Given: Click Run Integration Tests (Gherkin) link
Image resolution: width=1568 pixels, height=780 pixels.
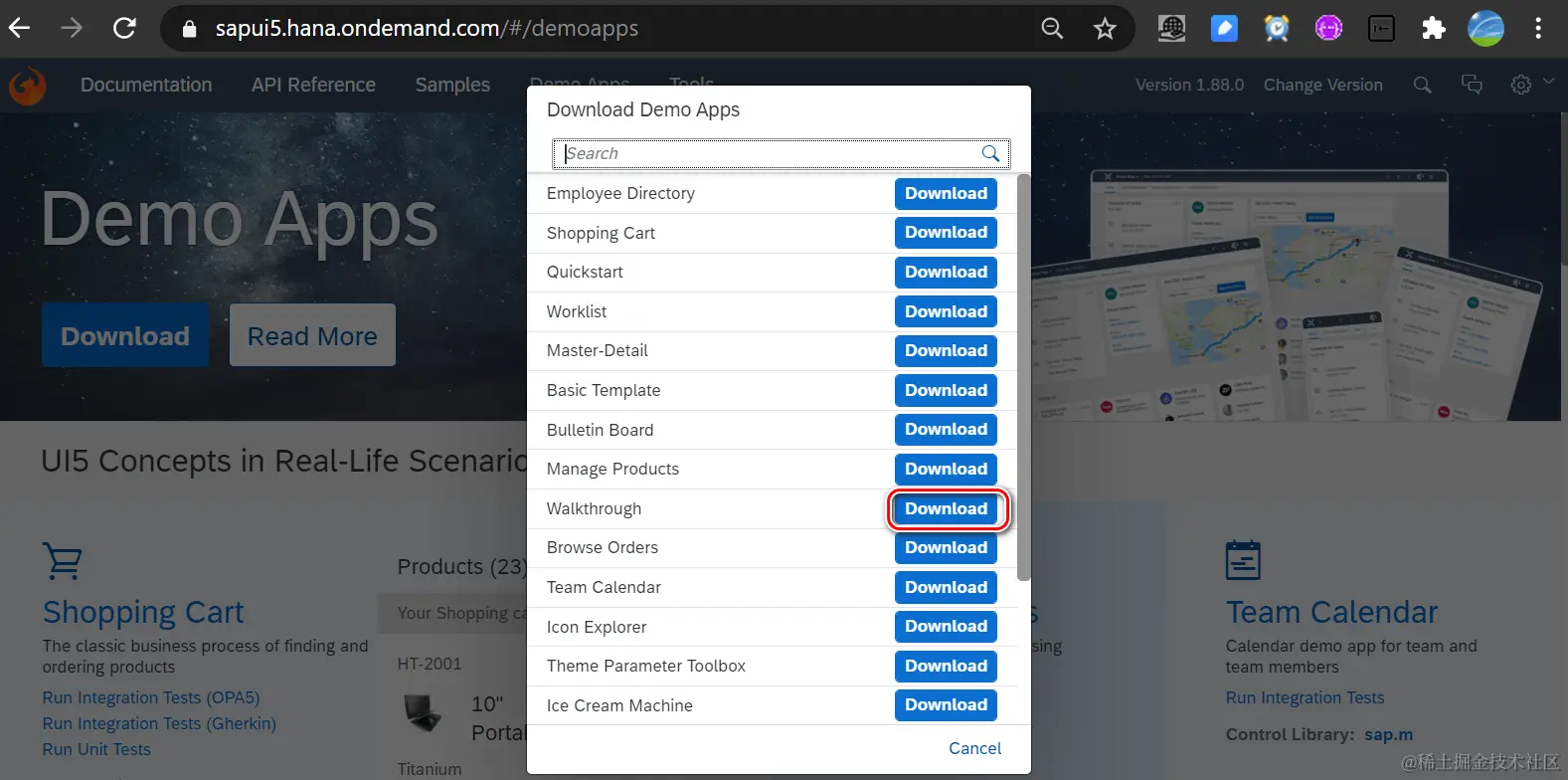Looking at the screenshot, I should (x=159, y=723).
